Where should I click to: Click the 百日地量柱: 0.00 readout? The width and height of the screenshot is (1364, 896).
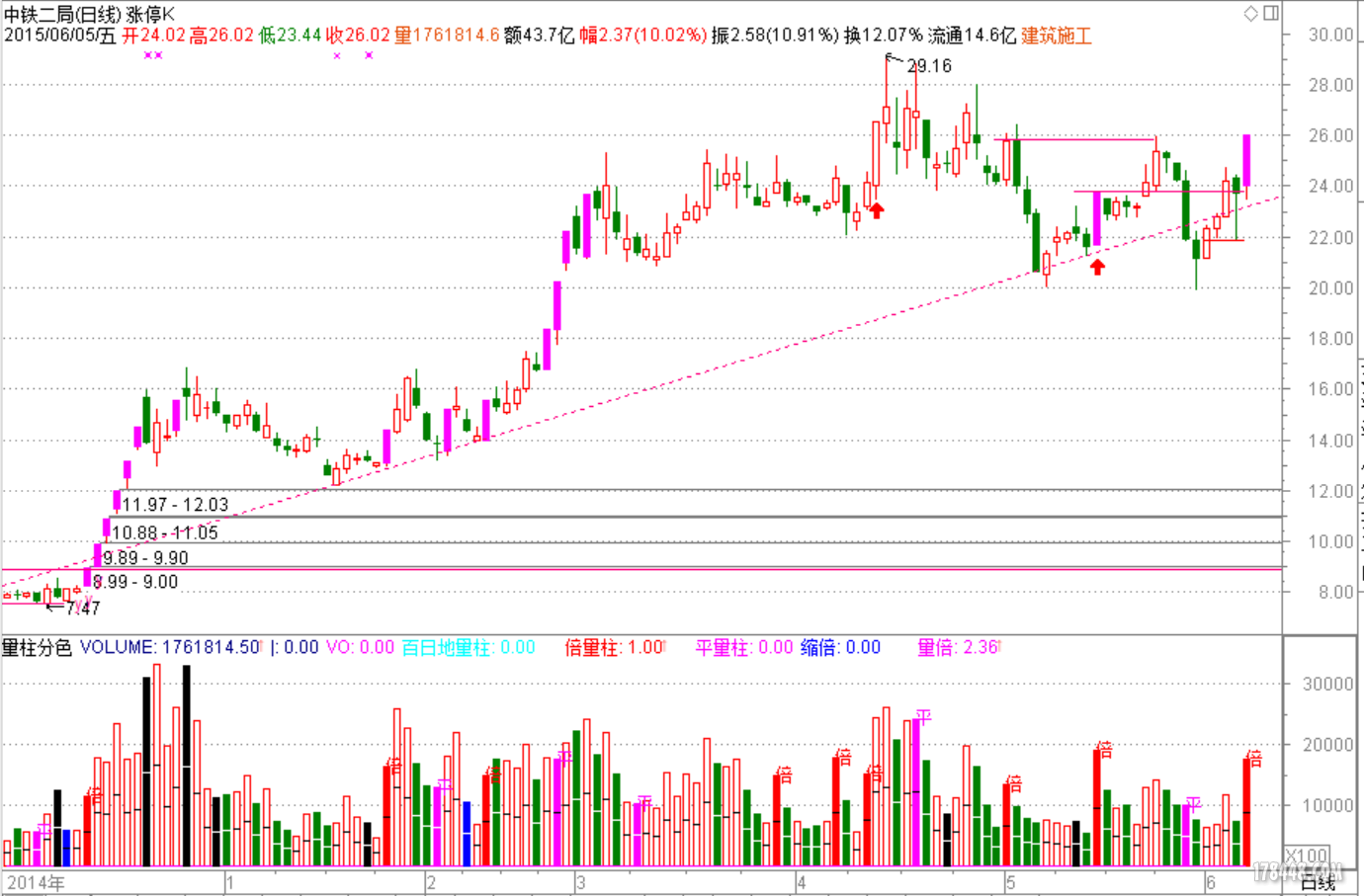(469, 648)
